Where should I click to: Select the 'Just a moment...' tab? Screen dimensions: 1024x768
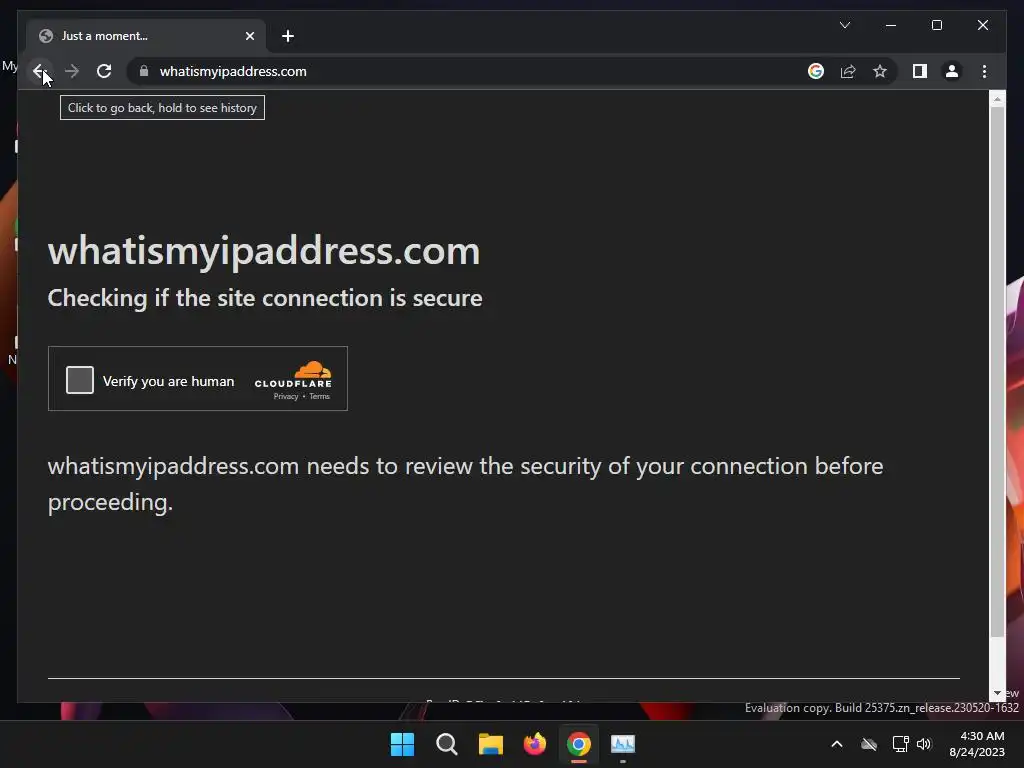tap(146, 36)
